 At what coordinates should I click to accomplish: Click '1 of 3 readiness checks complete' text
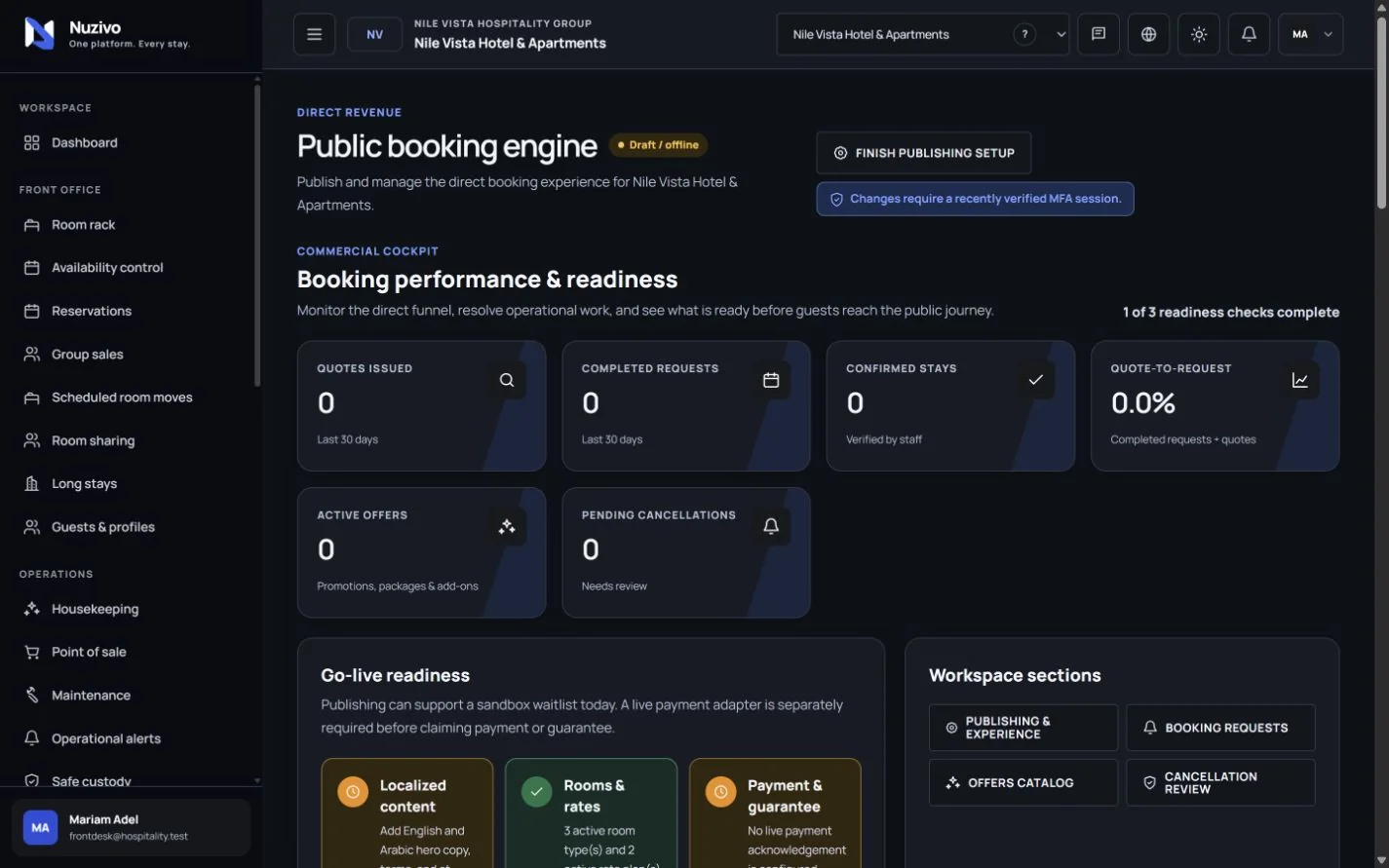point(1231,313)
